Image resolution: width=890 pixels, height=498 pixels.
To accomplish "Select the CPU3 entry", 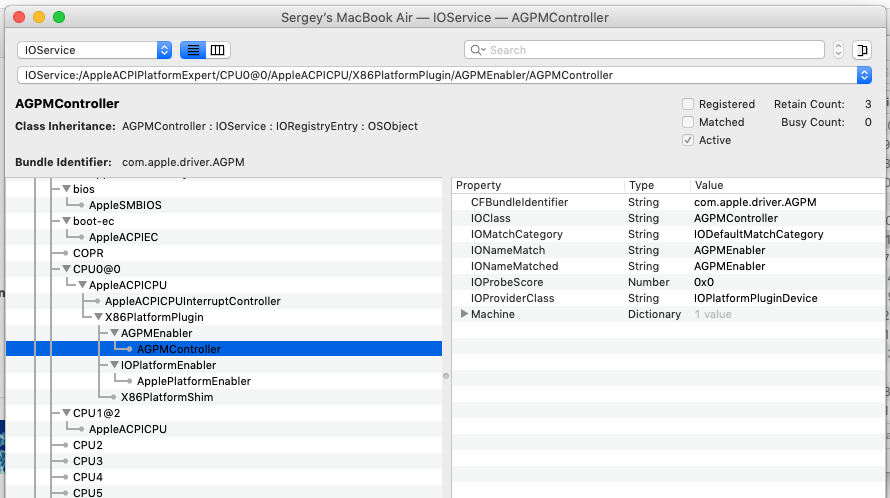I will tap(87, 461).
